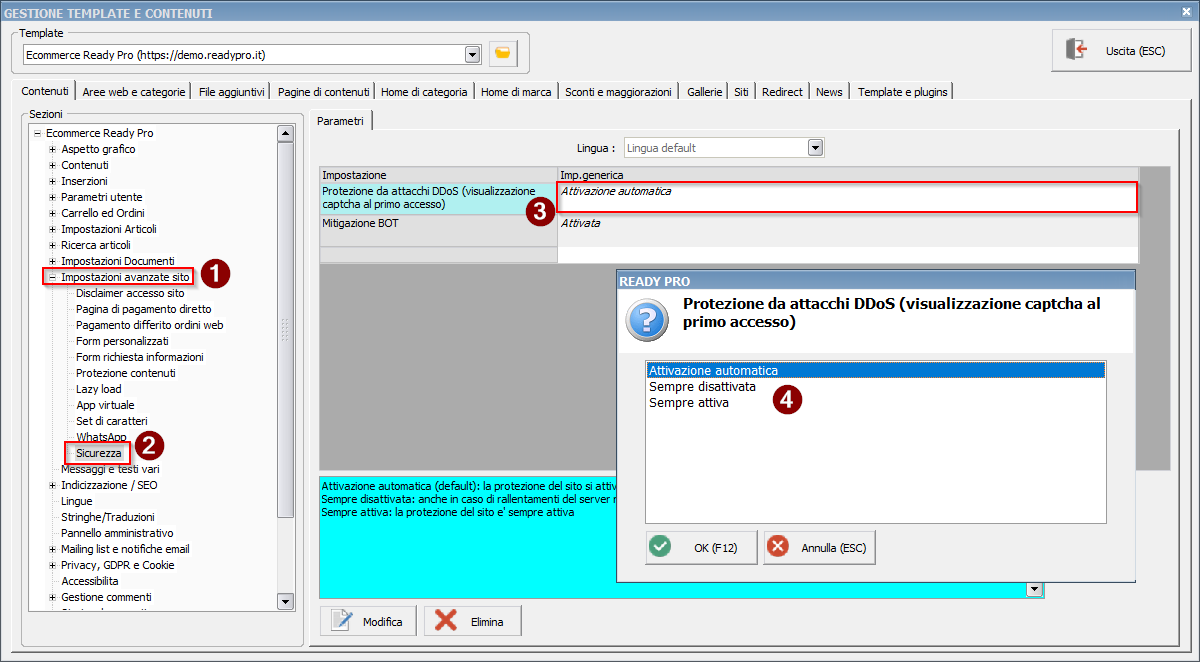This screenshot has width=1200, height=662.
Task: Open the Template e plugins tab
Action: click(x=901, y=92)
